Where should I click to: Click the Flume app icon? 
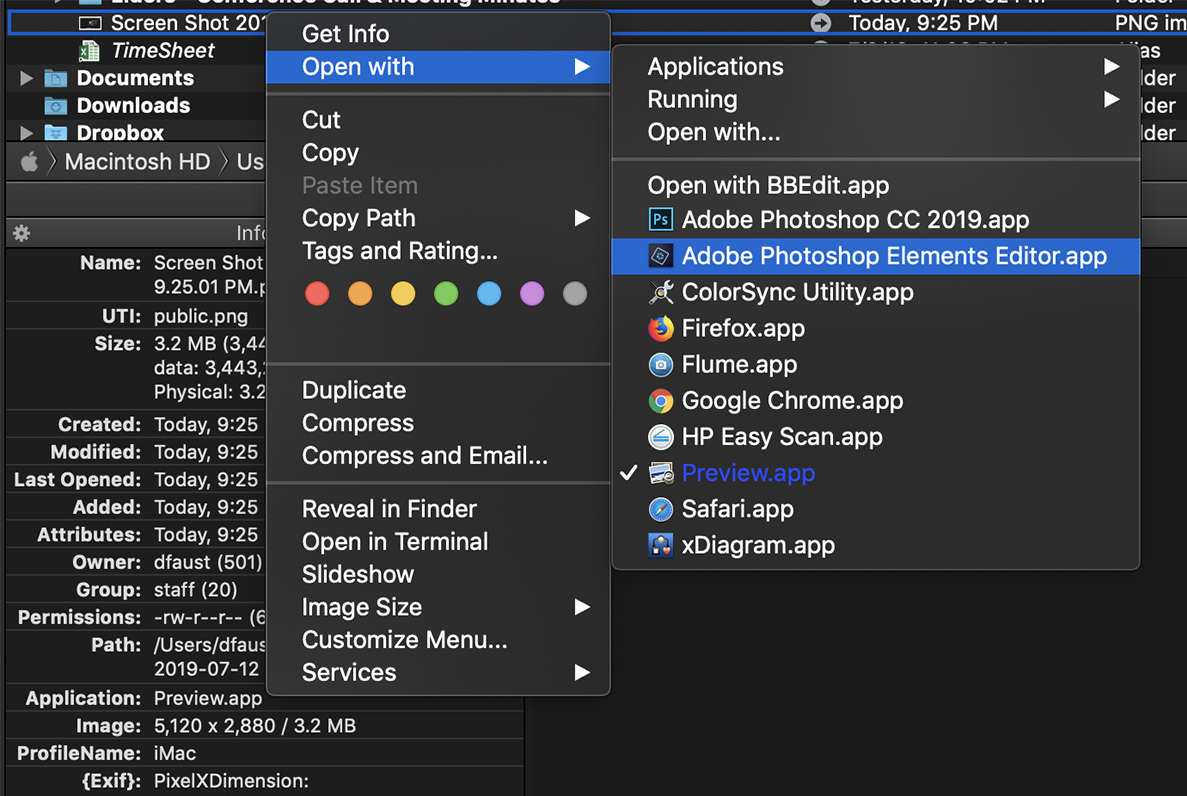point(660,365)
